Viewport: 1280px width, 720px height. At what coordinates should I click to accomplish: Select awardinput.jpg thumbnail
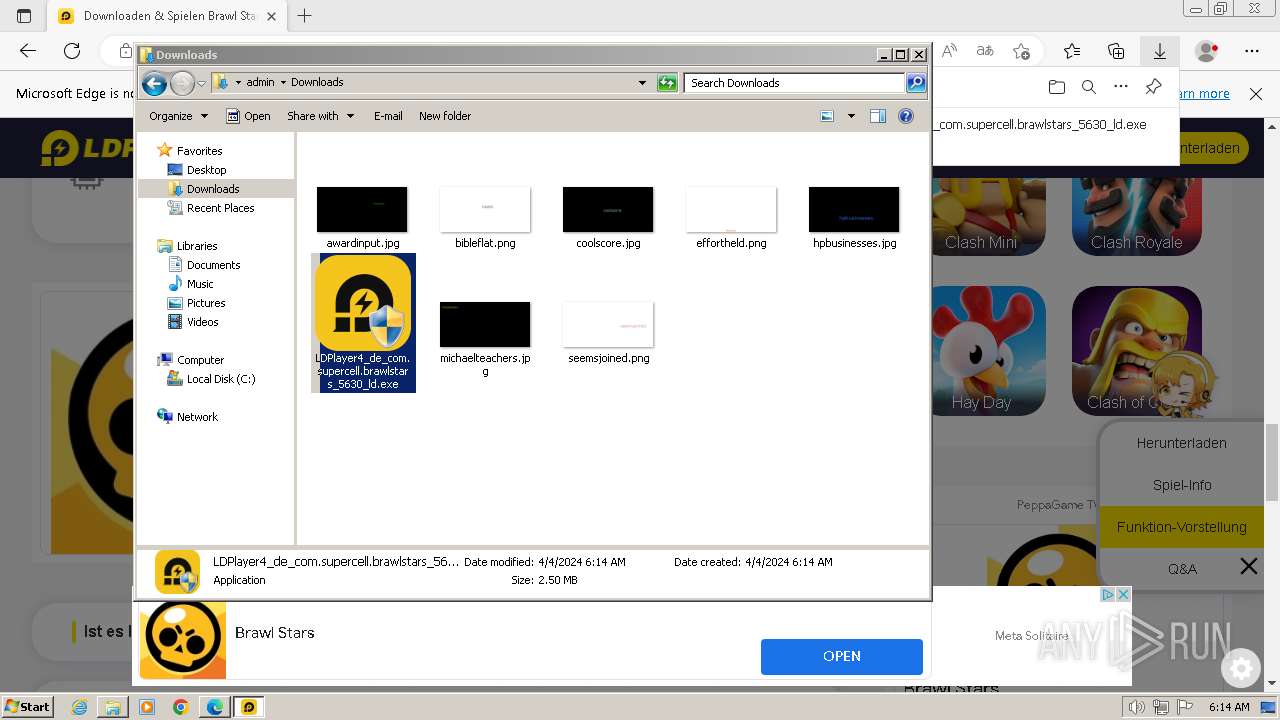[x=362, y=210]
